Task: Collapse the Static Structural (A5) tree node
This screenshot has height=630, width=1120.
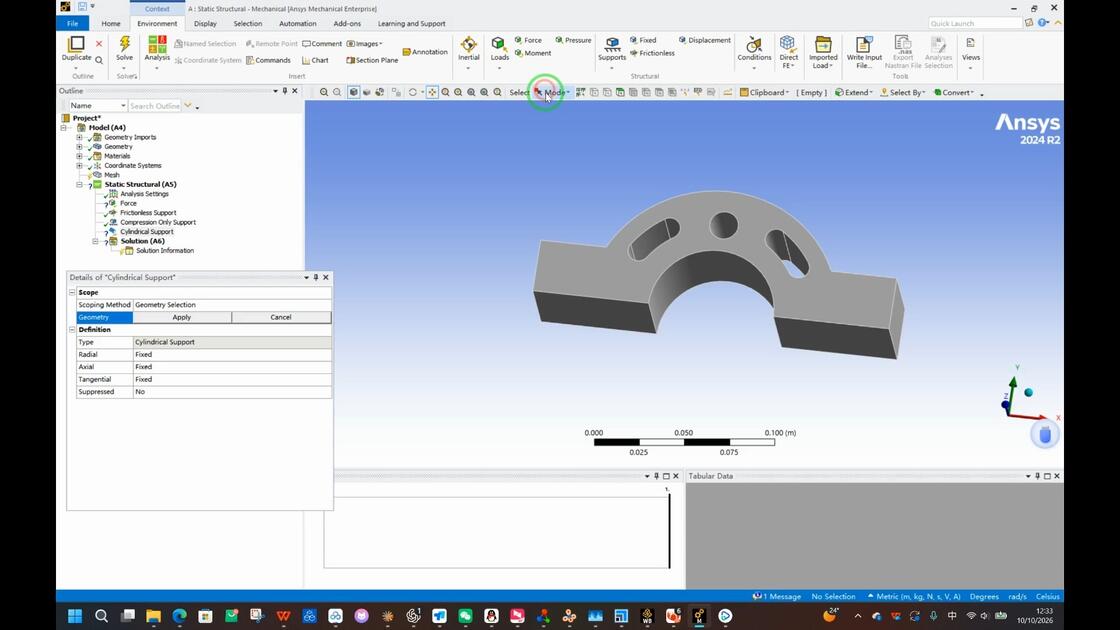Action: click(79, 184)
